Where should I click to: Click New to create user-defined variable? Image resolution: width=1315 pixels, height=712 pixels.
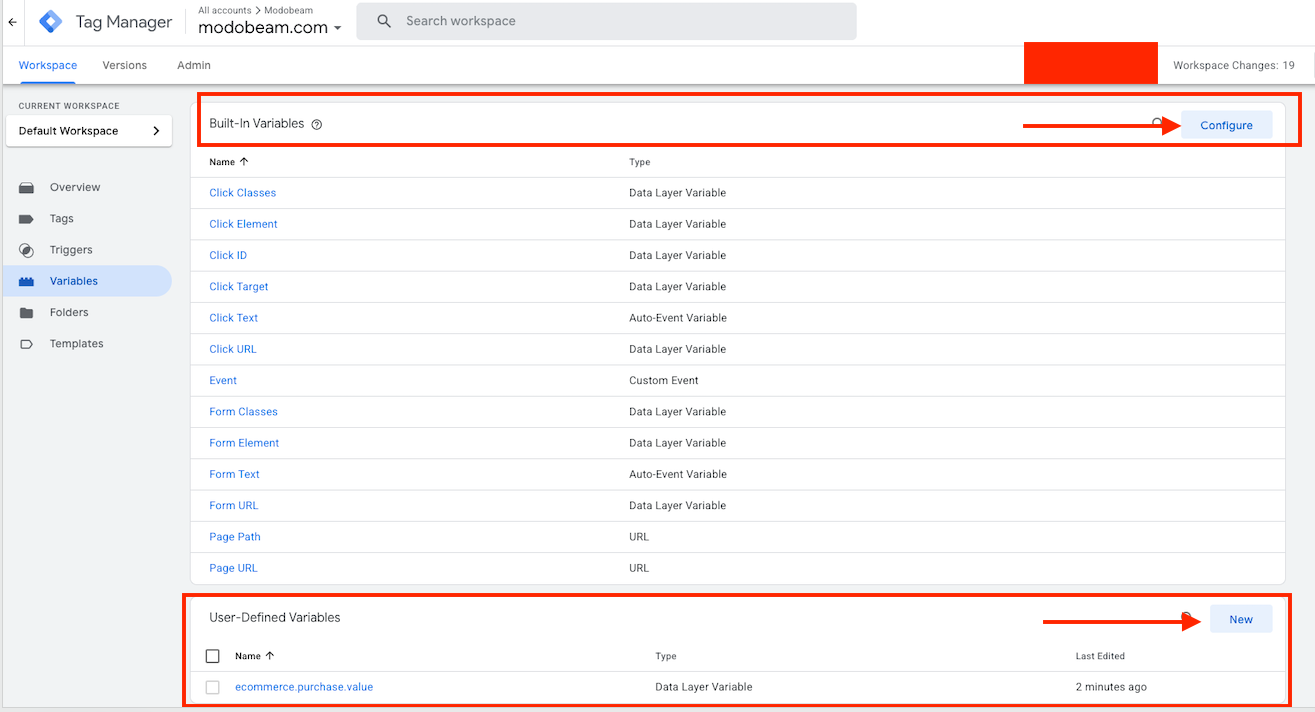1240,619
